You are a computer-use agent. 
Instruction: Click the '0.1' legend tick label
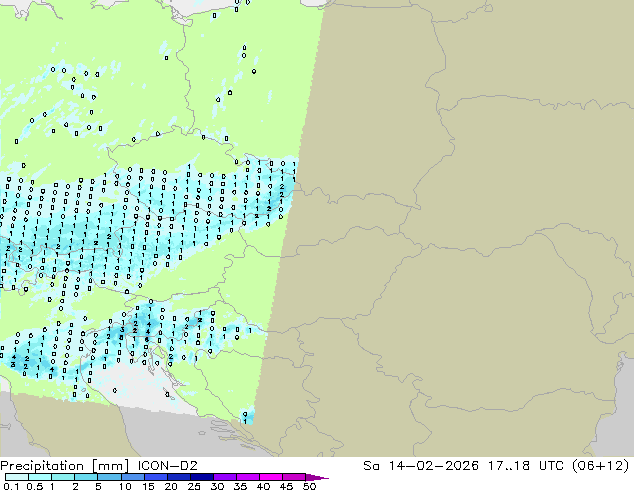12,486
